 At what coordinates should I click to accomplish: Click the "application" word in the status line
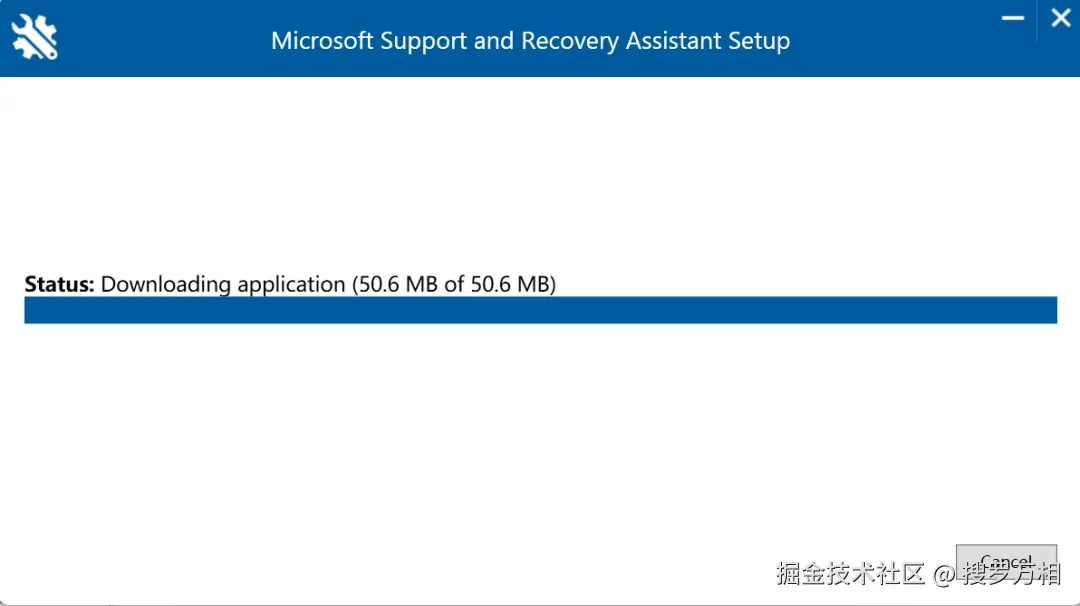click(x=291, y=284)
